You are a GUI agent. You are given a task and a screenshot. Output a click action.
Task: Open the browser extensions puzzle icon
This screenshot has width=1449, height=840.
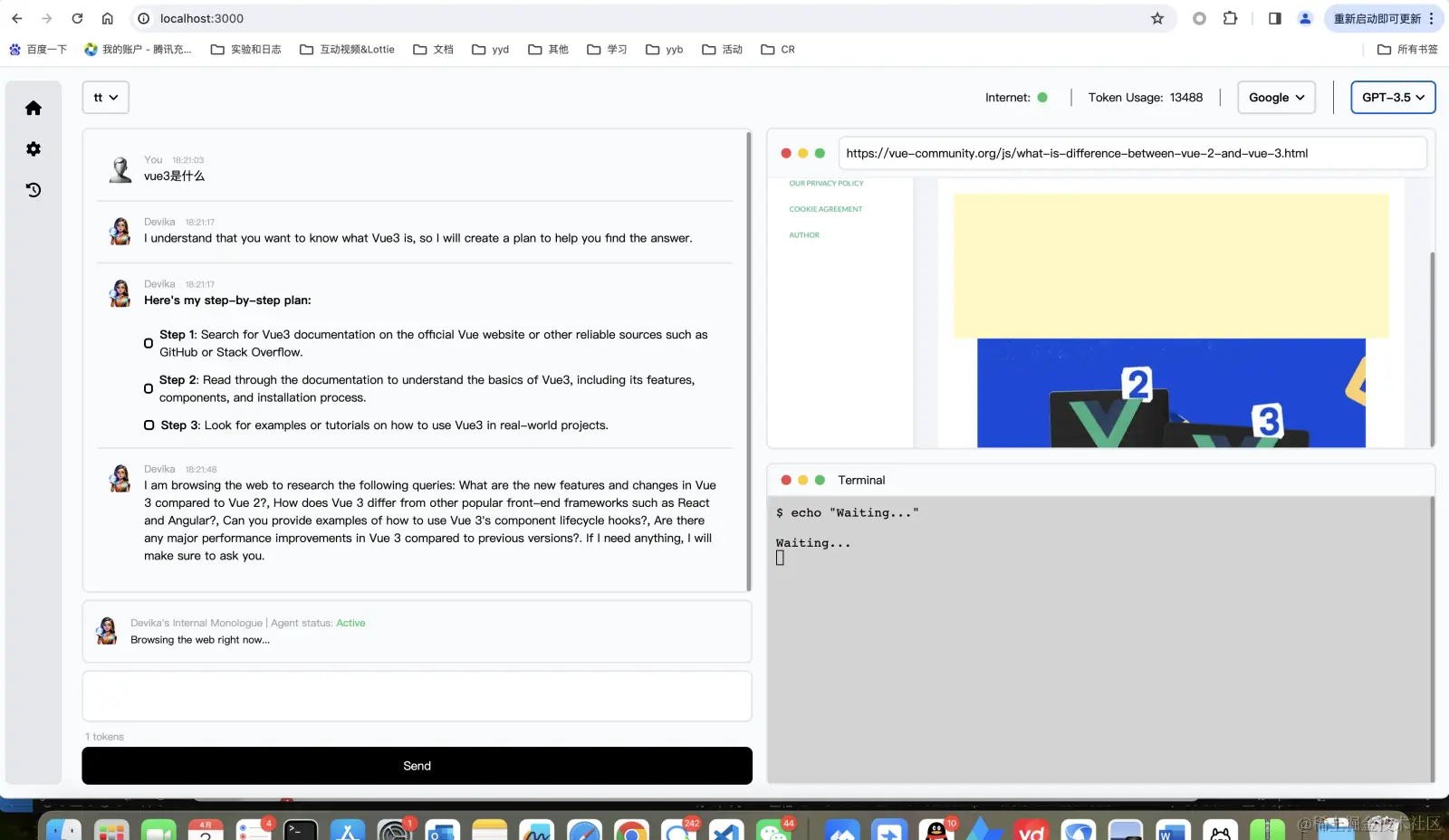[1230, 18]
